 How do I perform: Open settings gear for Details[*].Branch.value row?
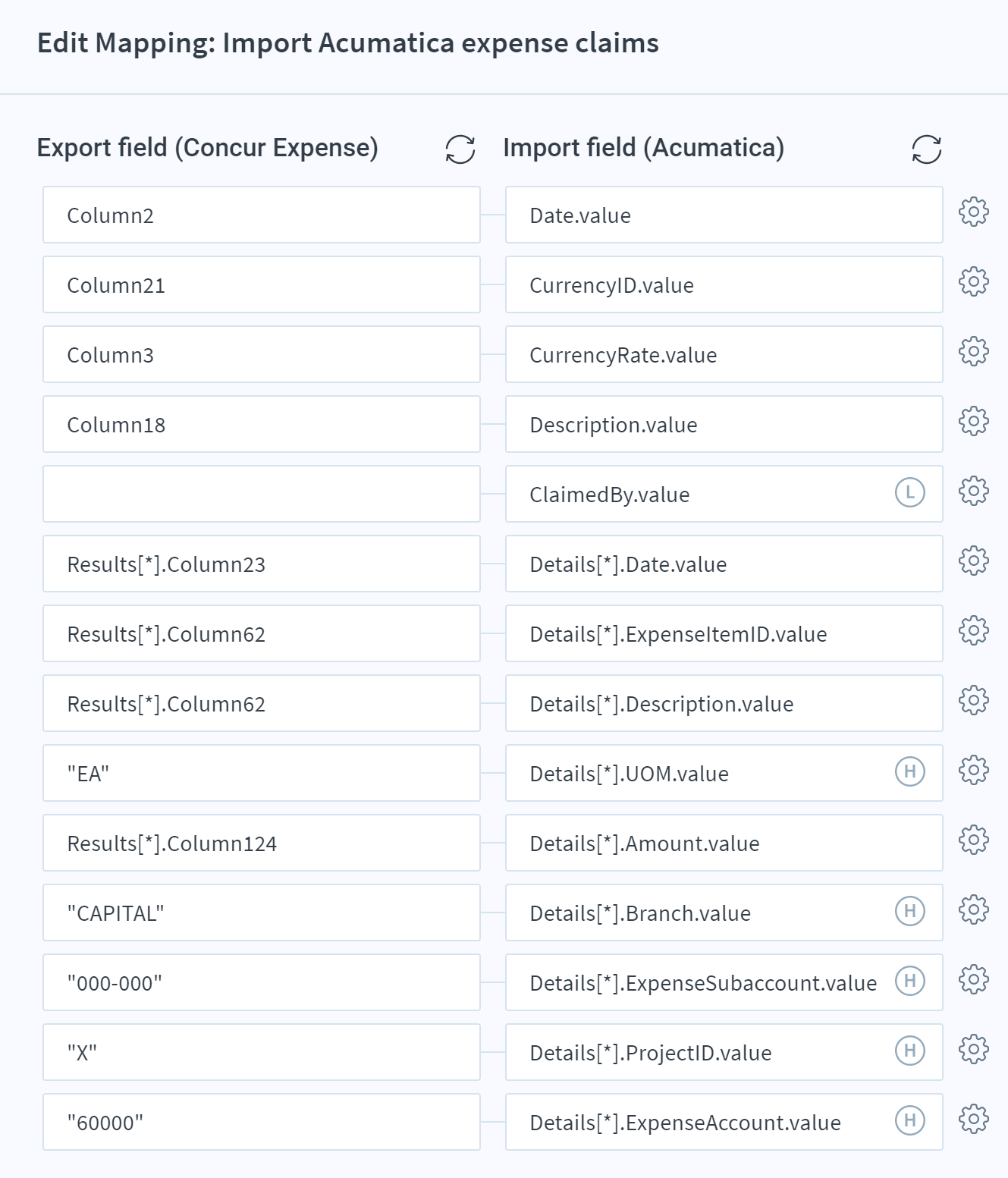974,909
